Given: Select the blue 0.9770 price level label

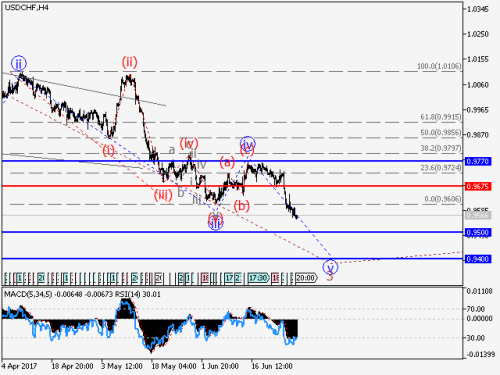Looking at the screenshot, I should 478,161.
